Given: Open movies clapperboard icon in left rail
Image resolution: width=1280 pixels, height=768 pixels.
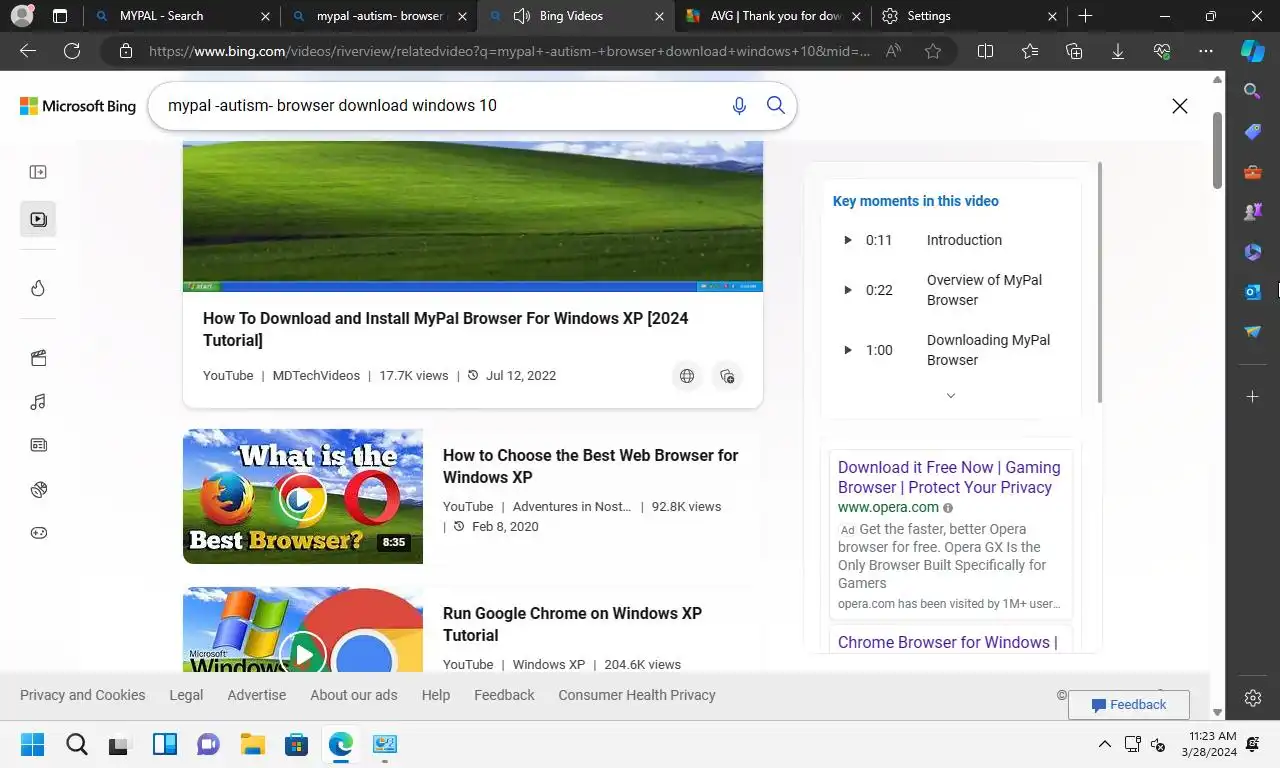Looking at the screenshot, I should tap(38, 358).
